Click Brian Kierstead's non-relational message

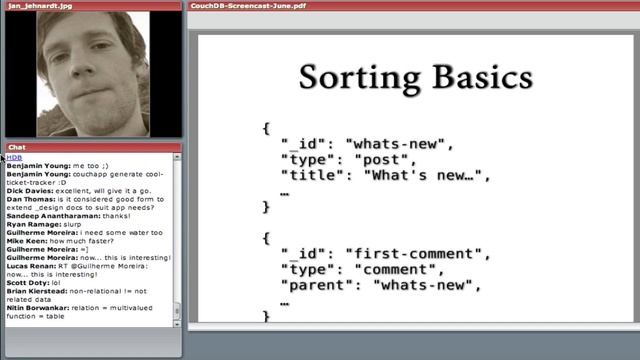click(x=76, y=295)
